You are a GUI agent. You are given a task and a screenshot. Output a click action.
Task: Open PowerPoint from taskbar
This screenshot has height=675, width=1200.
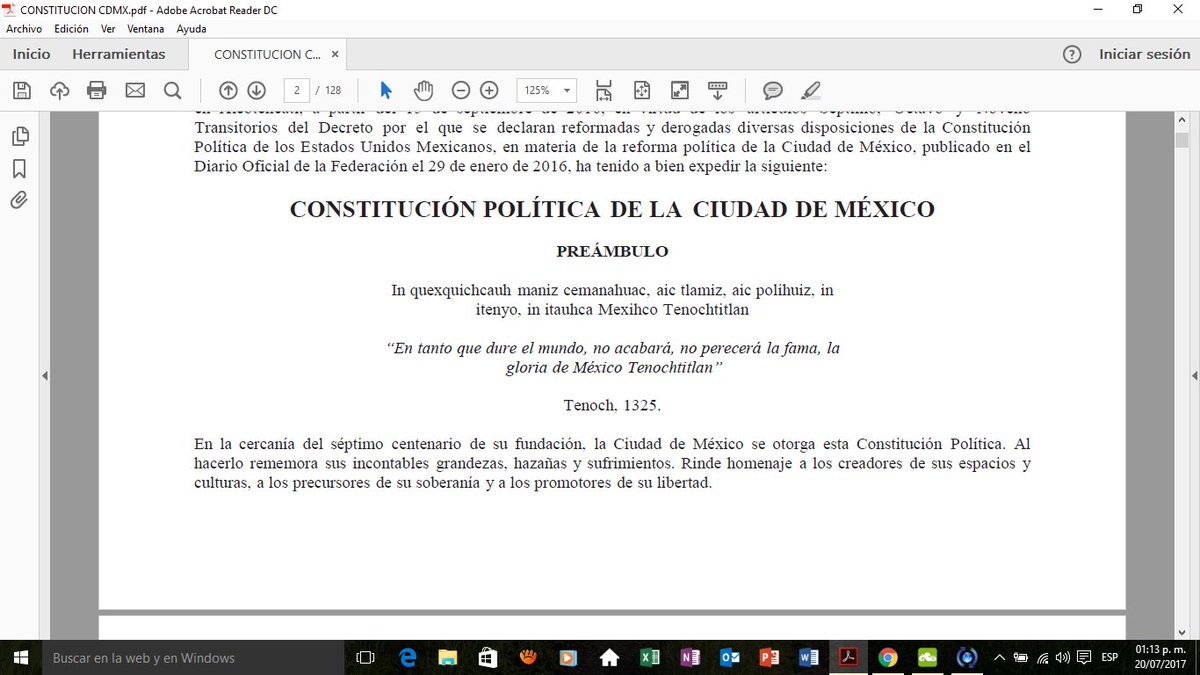(769, 657)
